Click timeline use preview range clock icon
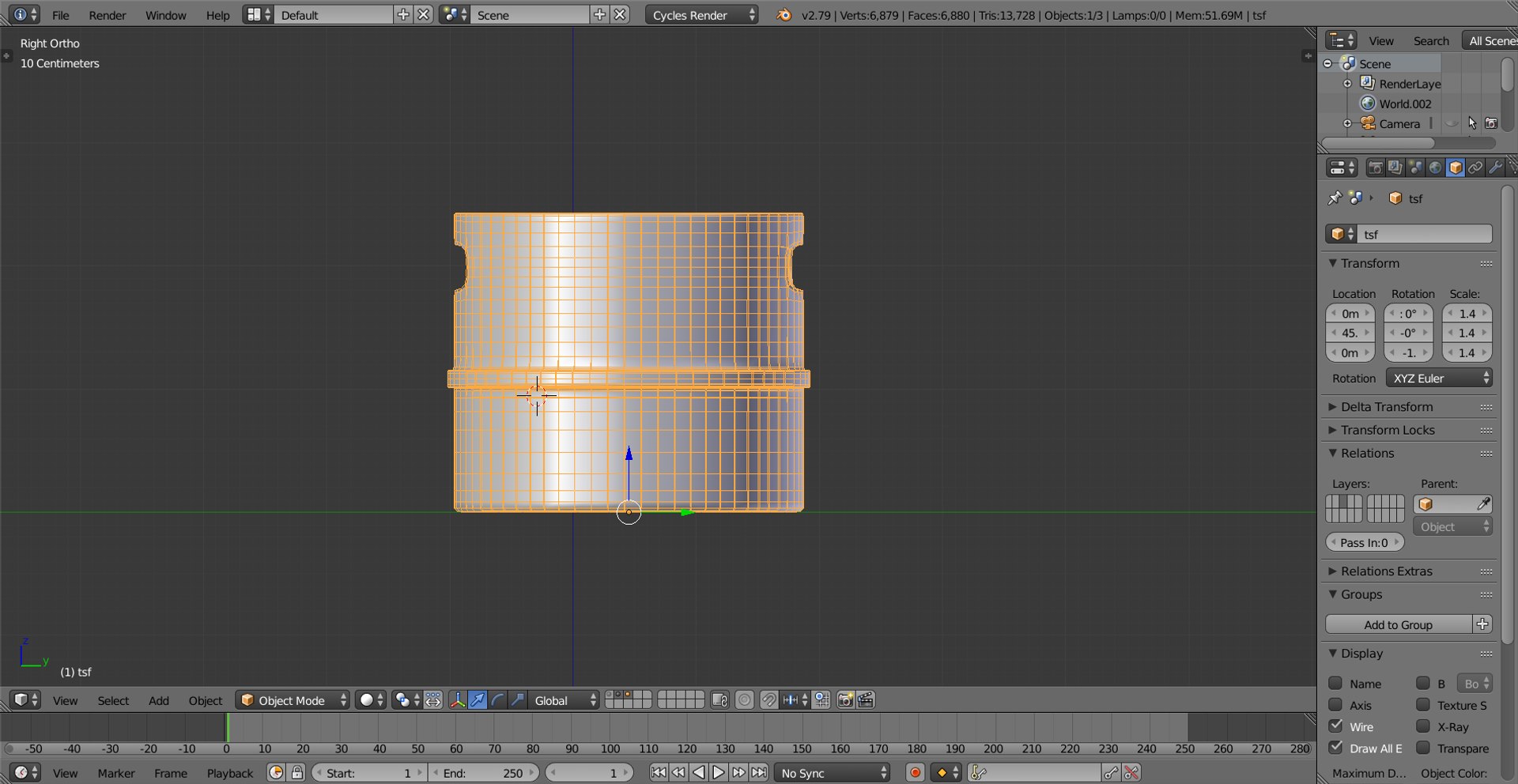 pyautogui.click(x=276, y=773)
